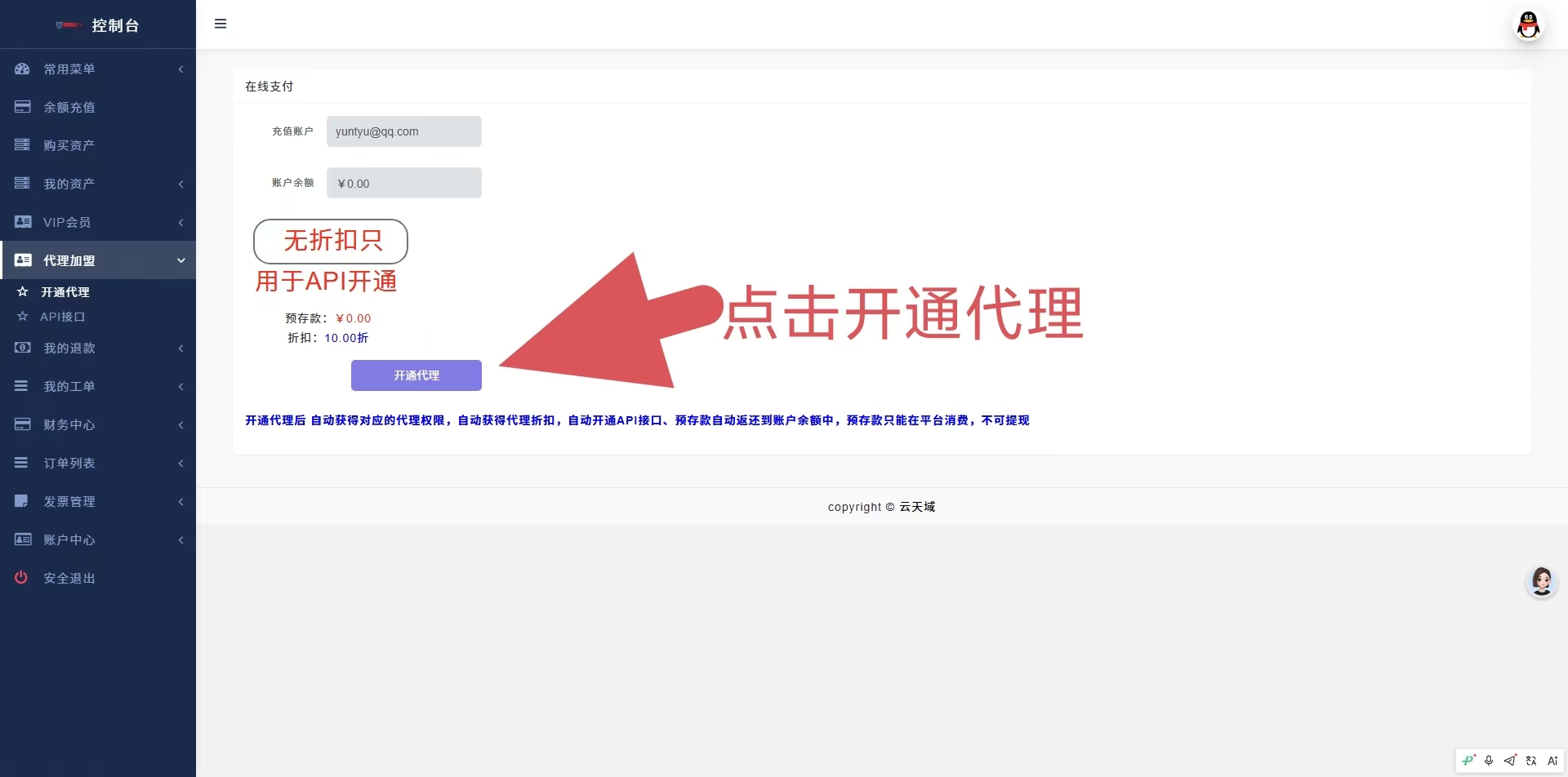The height and width of the screenshot is (777, 1568).
Task: Expand the 账户中心 chevron
Action: 180,540
